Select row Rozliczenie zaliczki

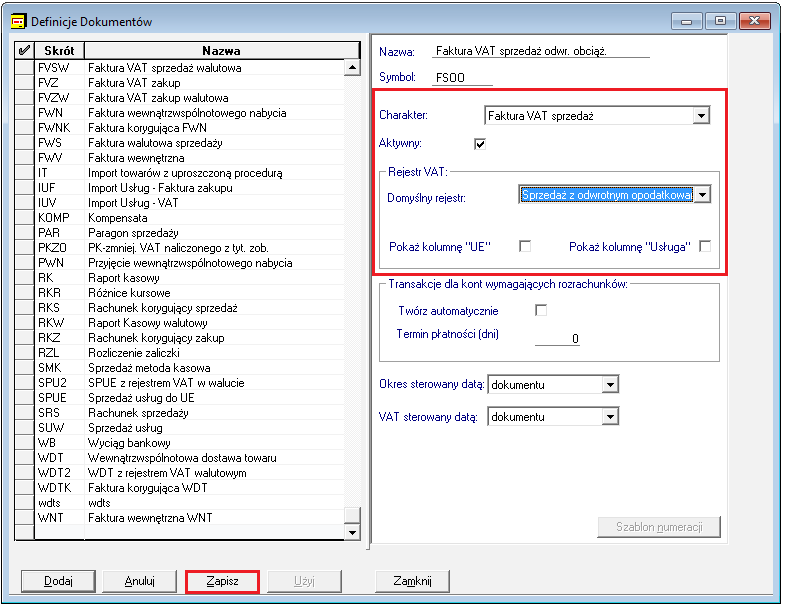(x=189, y=353)
